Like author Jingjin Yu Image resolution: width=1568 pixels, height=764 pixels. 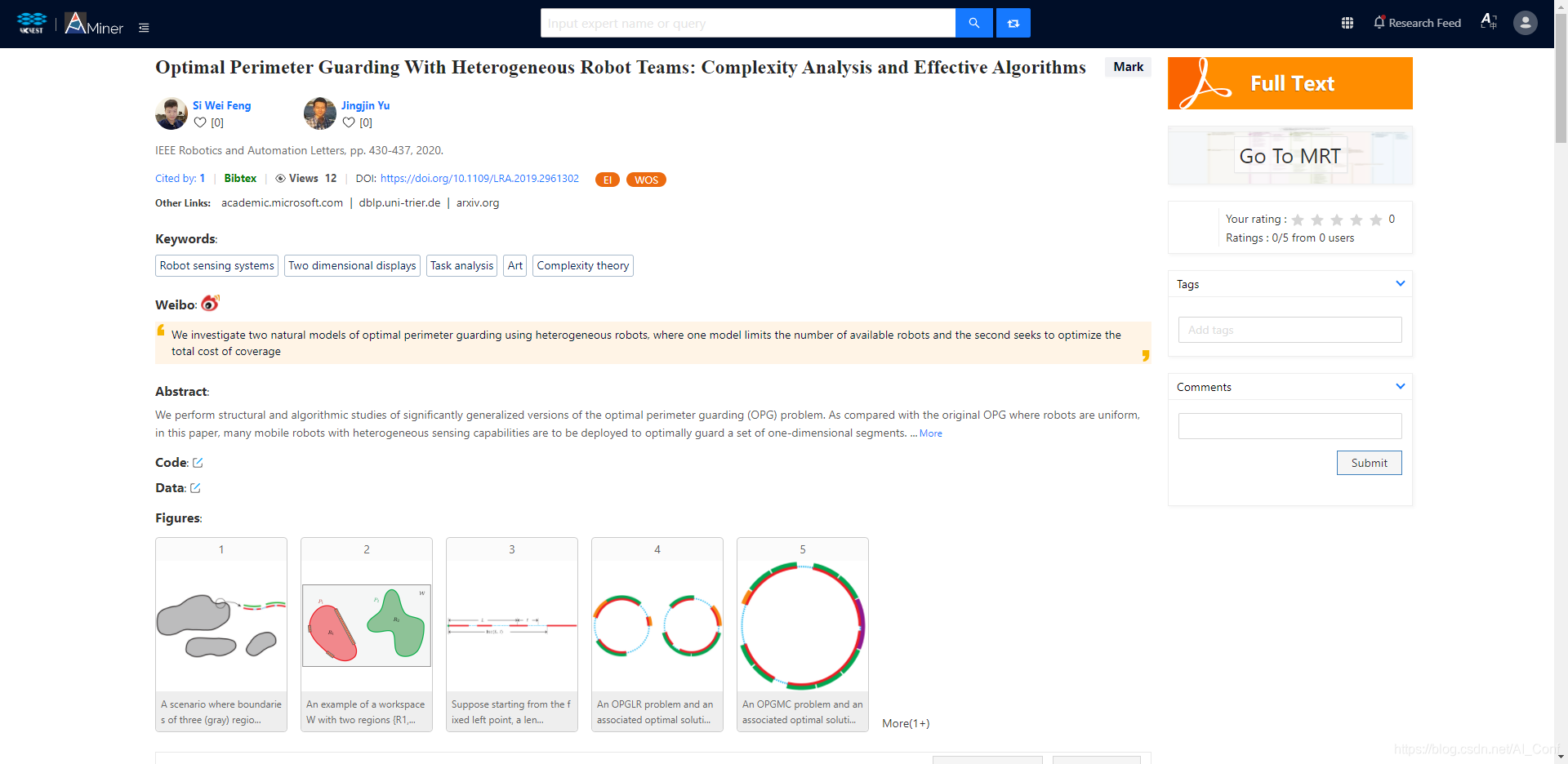[349, 122]
